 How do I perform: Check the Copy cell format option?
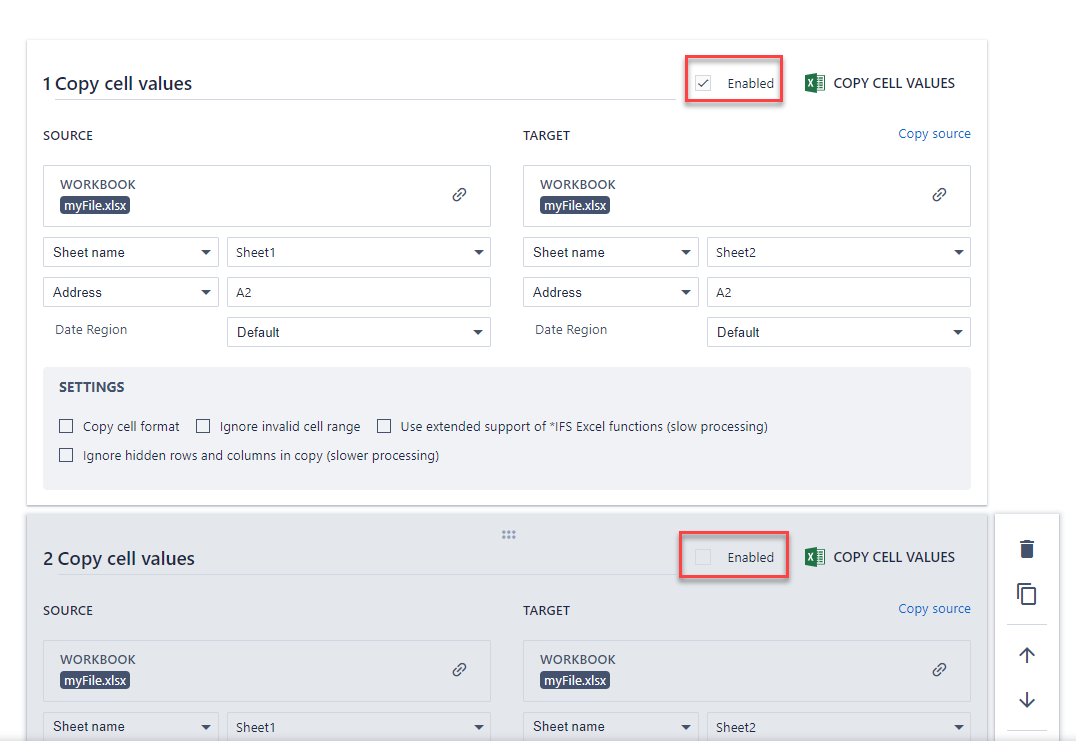[66, 426]
